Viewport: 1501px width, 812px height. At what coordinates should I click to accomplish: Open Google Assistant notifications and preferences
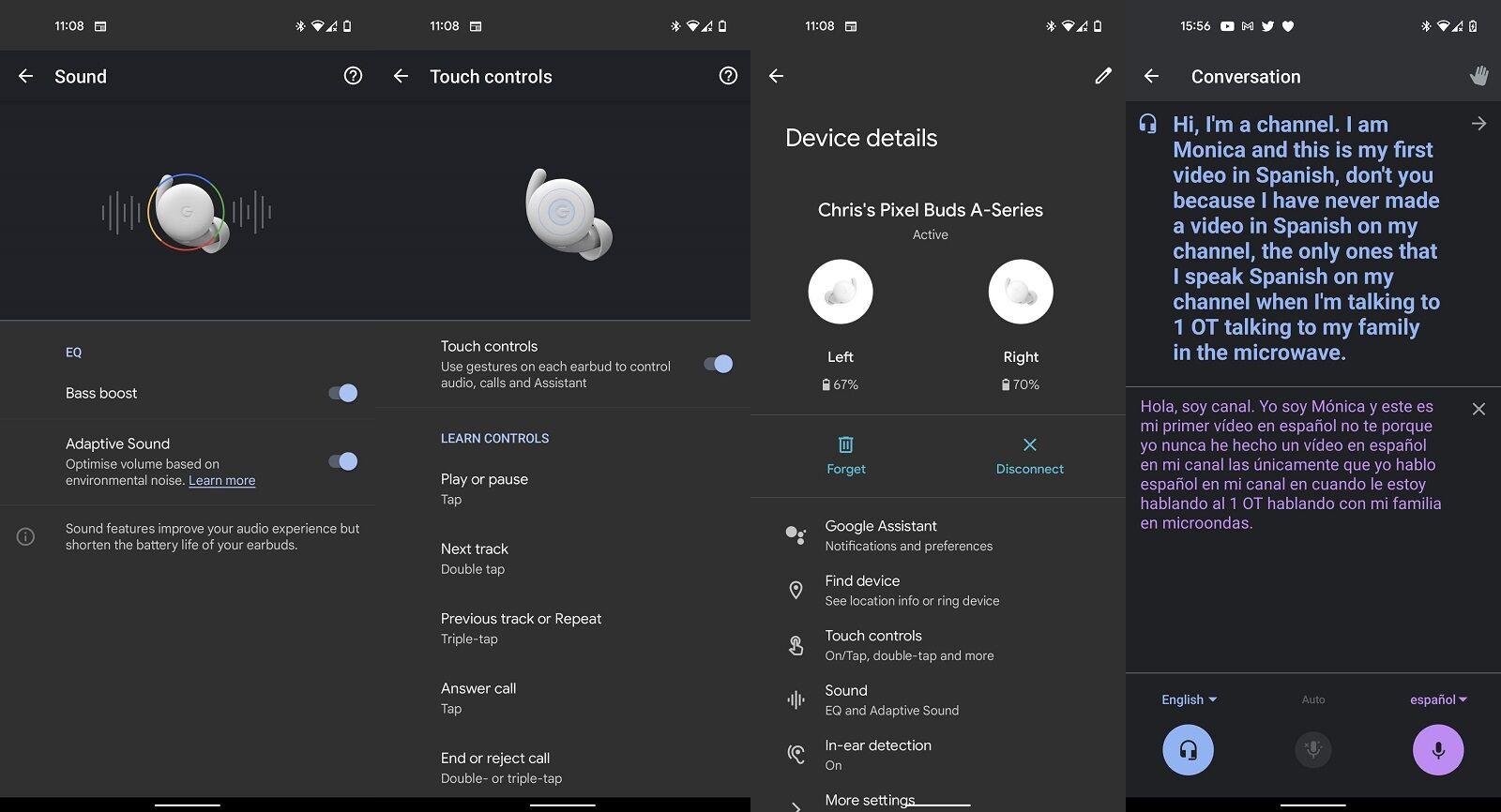click(938, 535)
